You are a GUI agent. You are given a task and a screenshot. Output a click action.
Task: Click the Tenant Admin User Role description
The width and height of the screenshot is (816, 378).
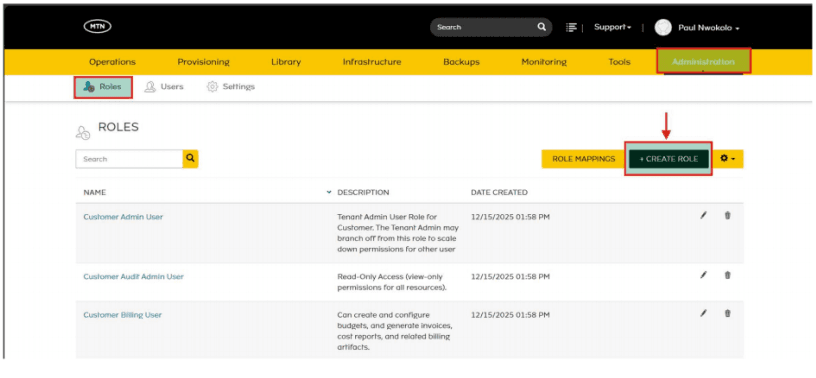coord(398,233)
